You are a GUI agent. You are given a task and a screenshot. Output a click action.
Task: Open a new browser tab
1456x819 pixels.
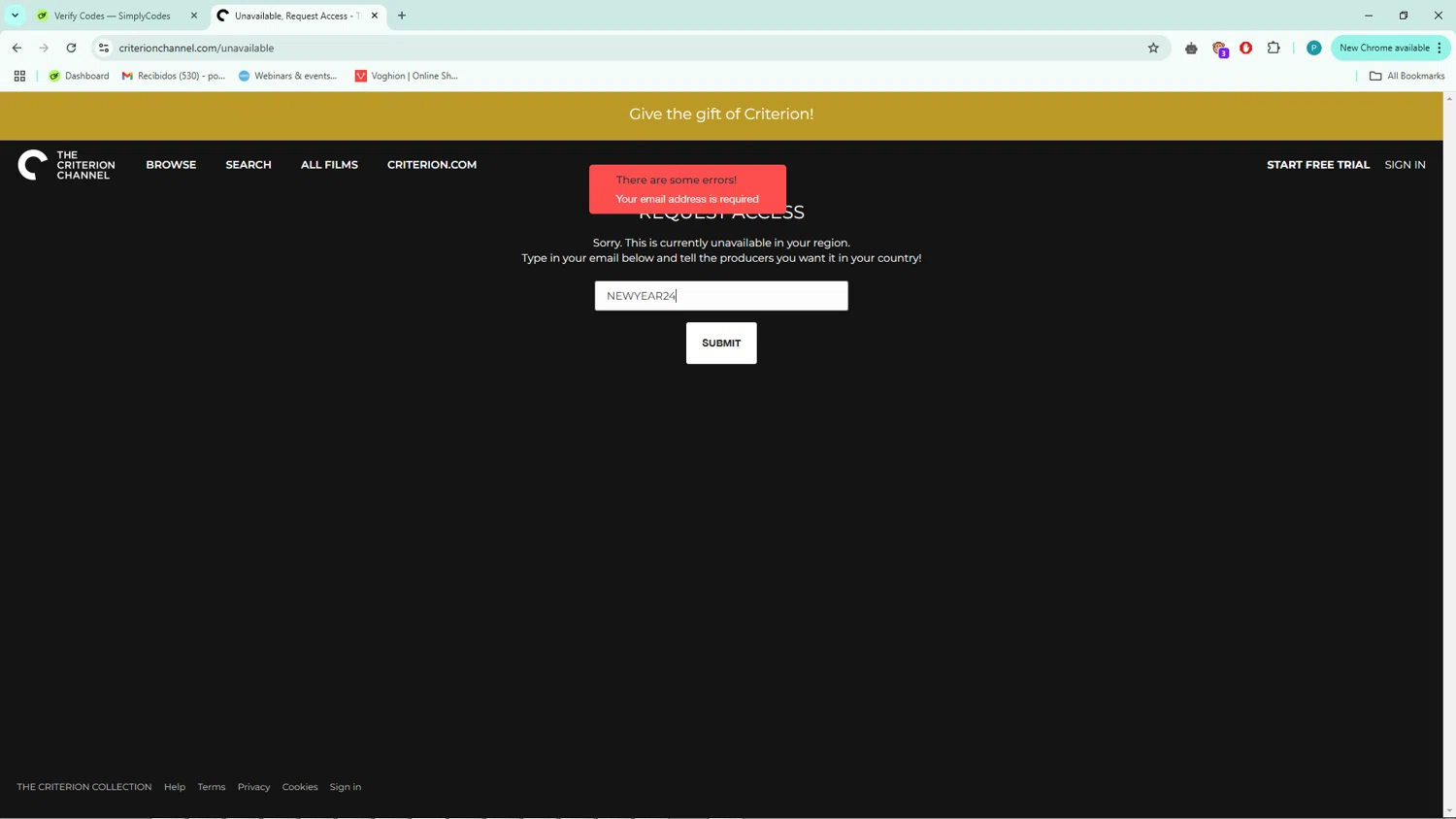[x=402, y=16]
